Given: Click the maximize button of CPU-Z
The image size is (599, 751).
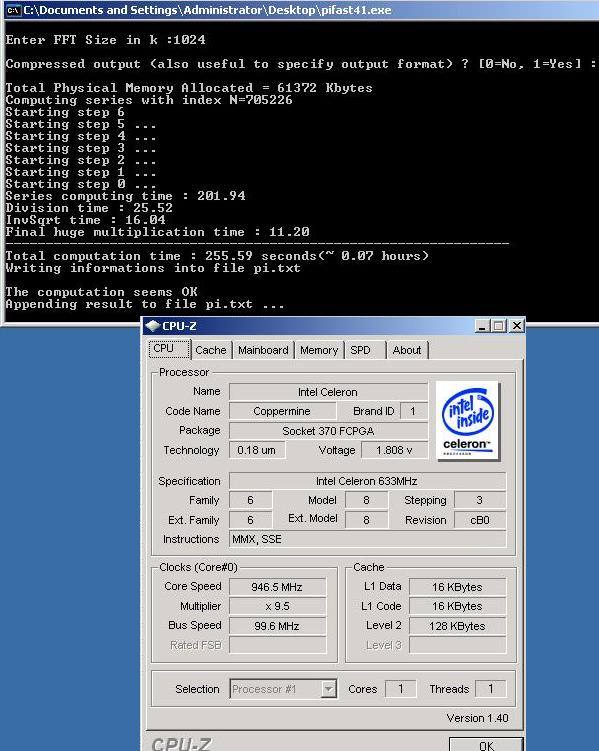Looking at the screenshot, I should coord(498,326).
